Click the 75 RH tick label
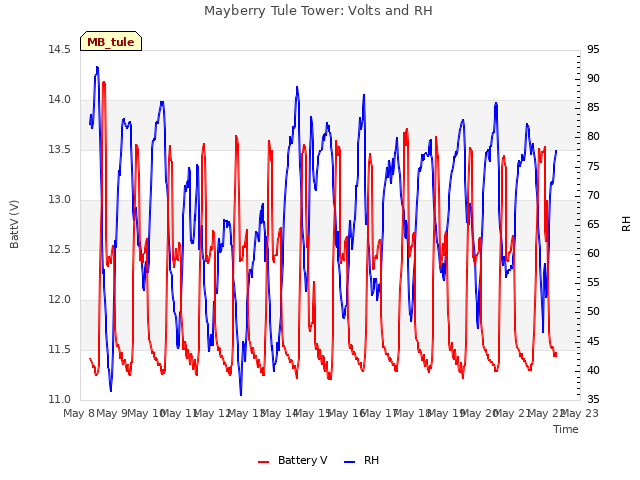 coord(593,166)
